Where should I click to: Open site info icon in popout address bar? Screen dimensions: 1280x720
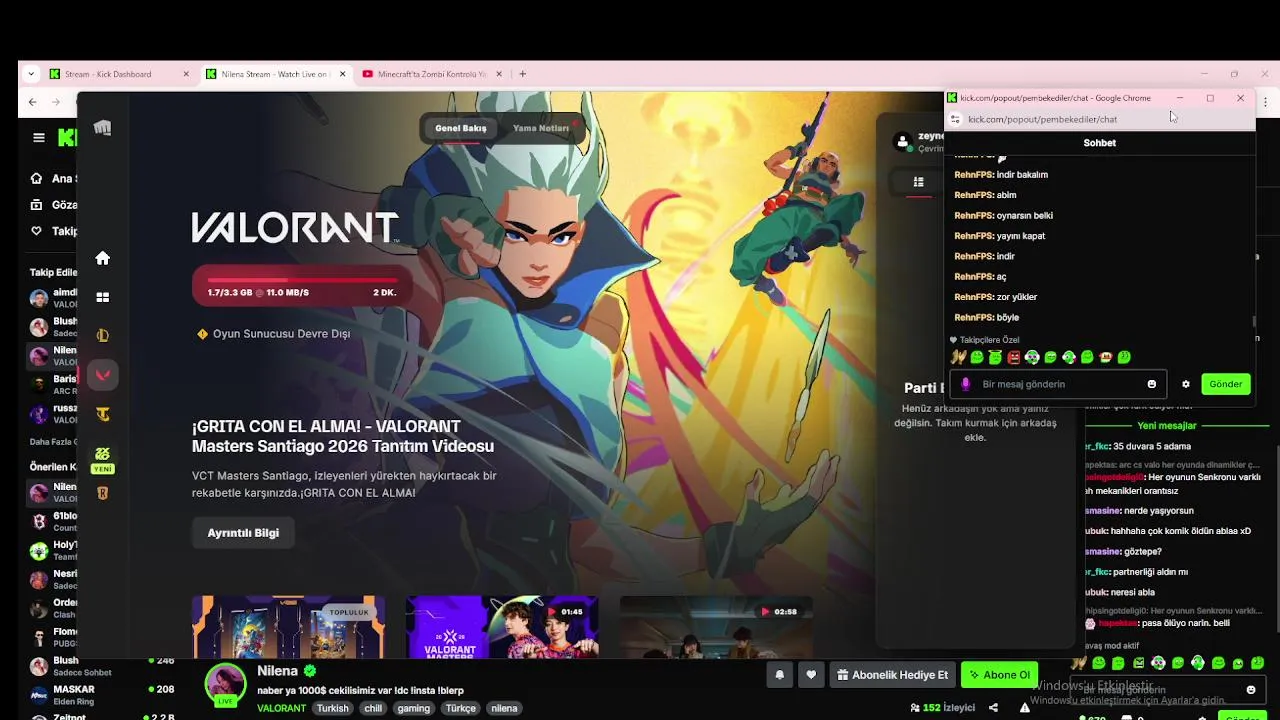[955, 119]
